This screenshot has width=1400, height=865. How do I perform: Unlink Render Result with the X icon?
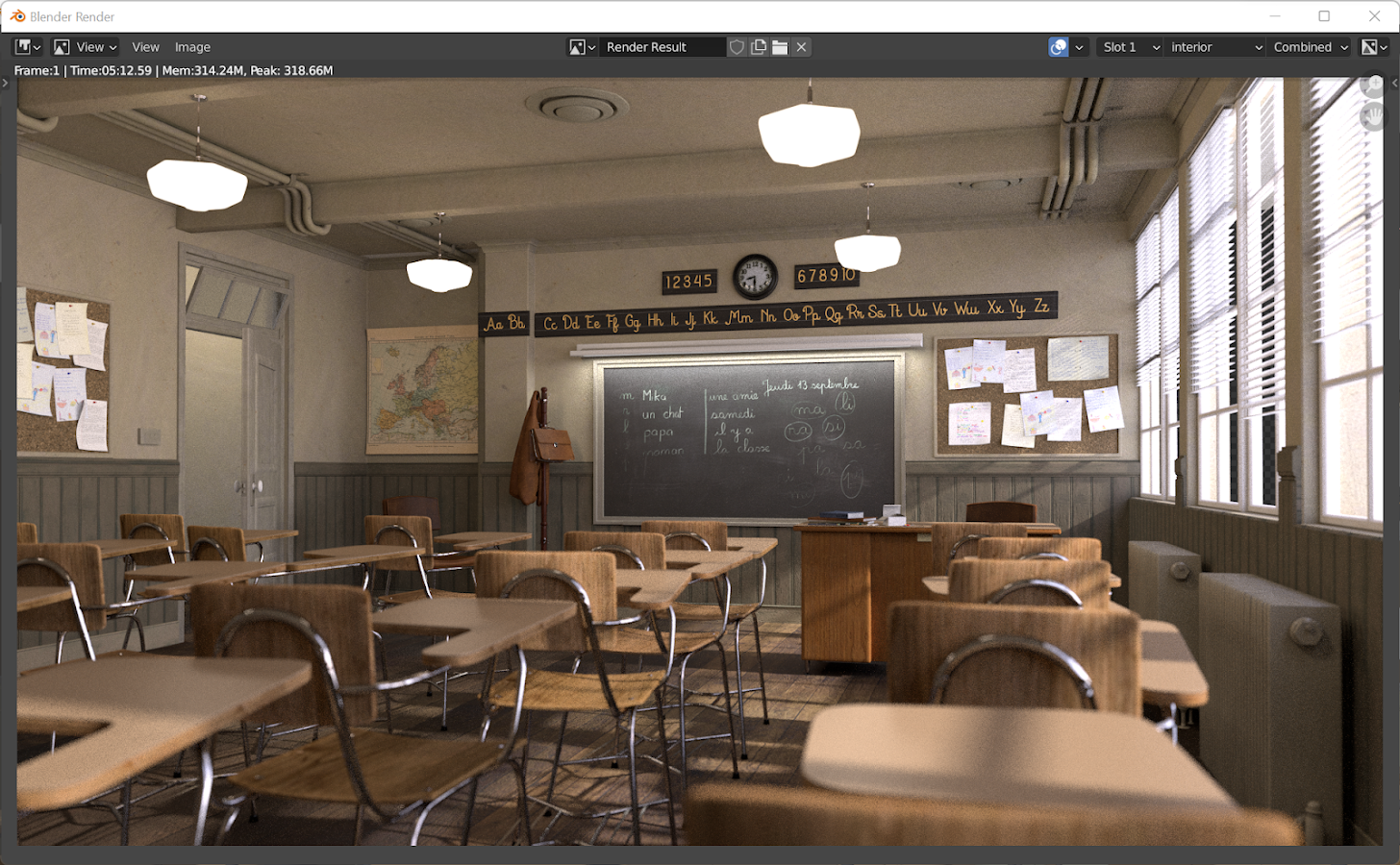click(801, 47)
